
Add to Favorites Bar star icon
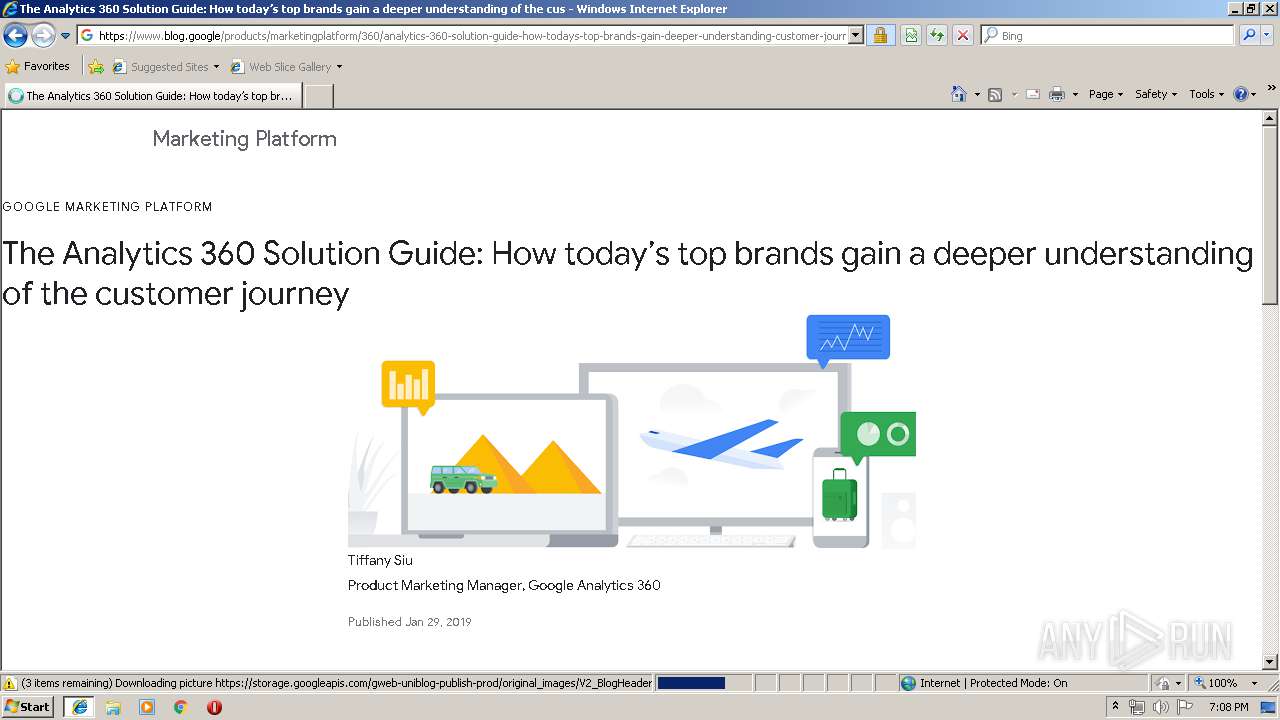pos(96,67)
